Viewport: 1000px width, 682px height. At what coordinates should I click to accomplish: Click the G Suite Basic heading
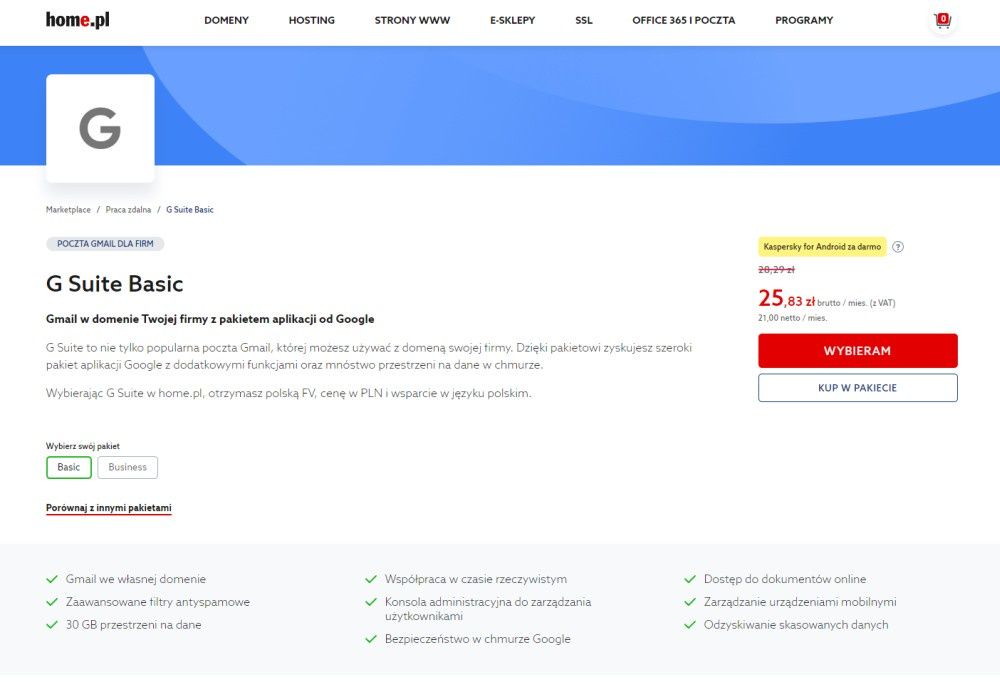(115, 283)
